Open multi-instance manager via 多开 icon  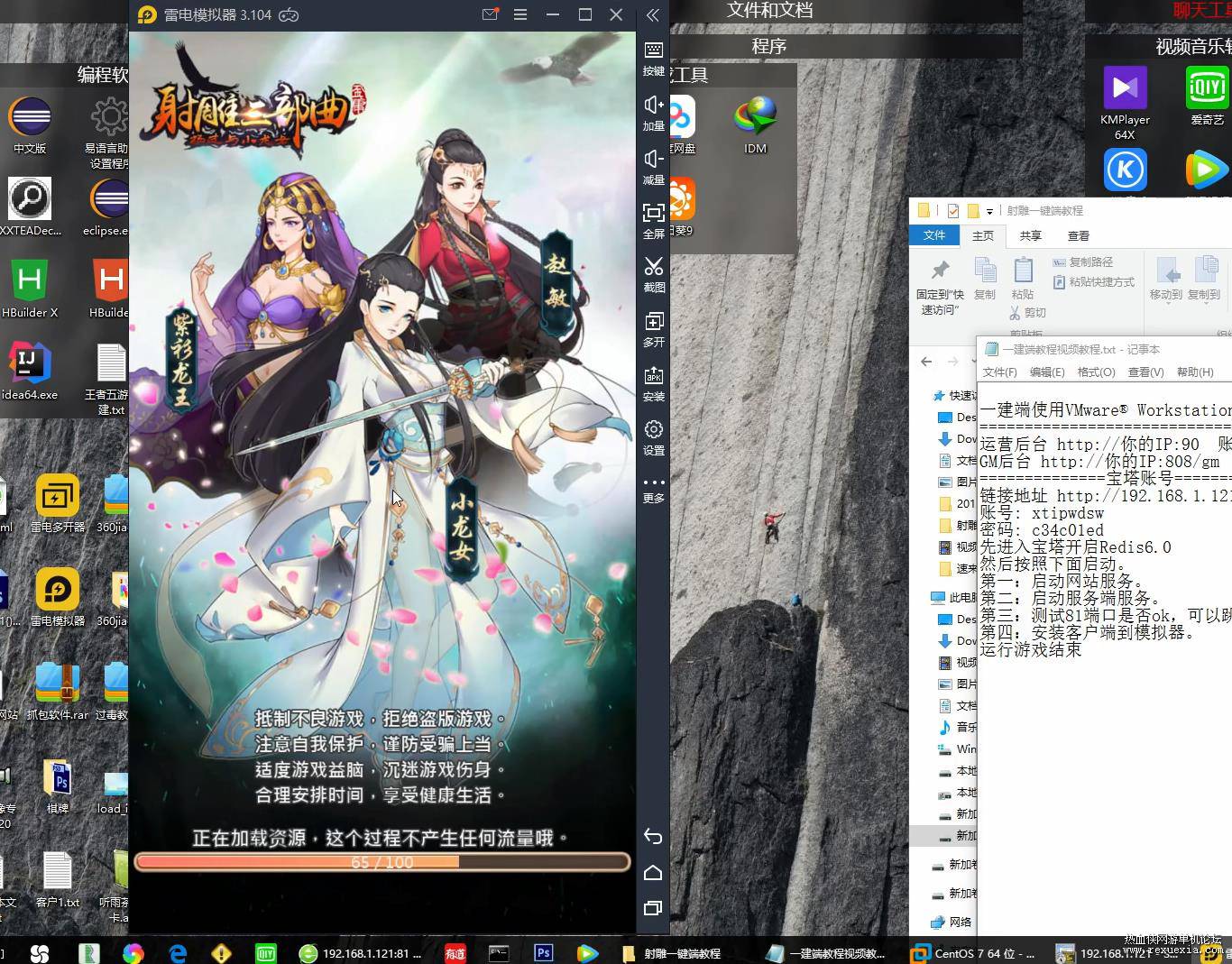click(x=654, y=329)
